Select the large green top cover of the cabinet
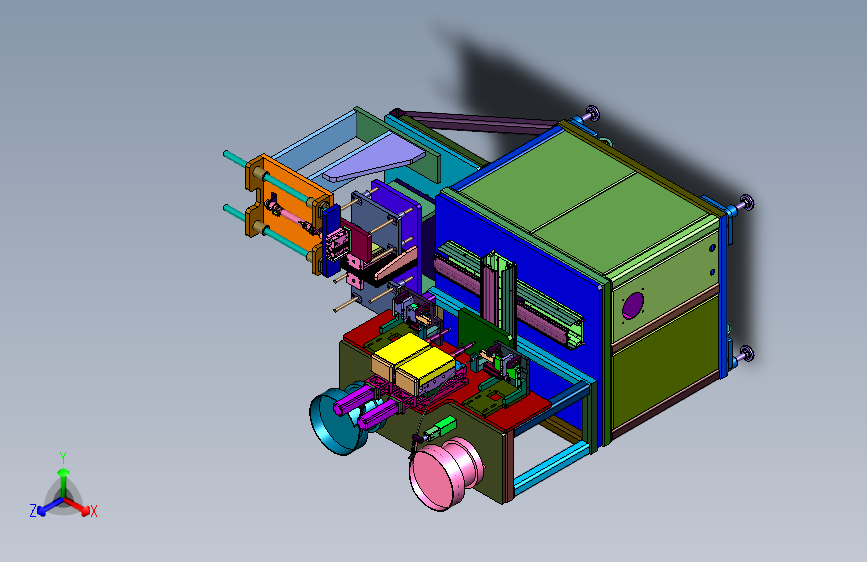The height and width of the screenshot is (562, 867). click(583, 205)
